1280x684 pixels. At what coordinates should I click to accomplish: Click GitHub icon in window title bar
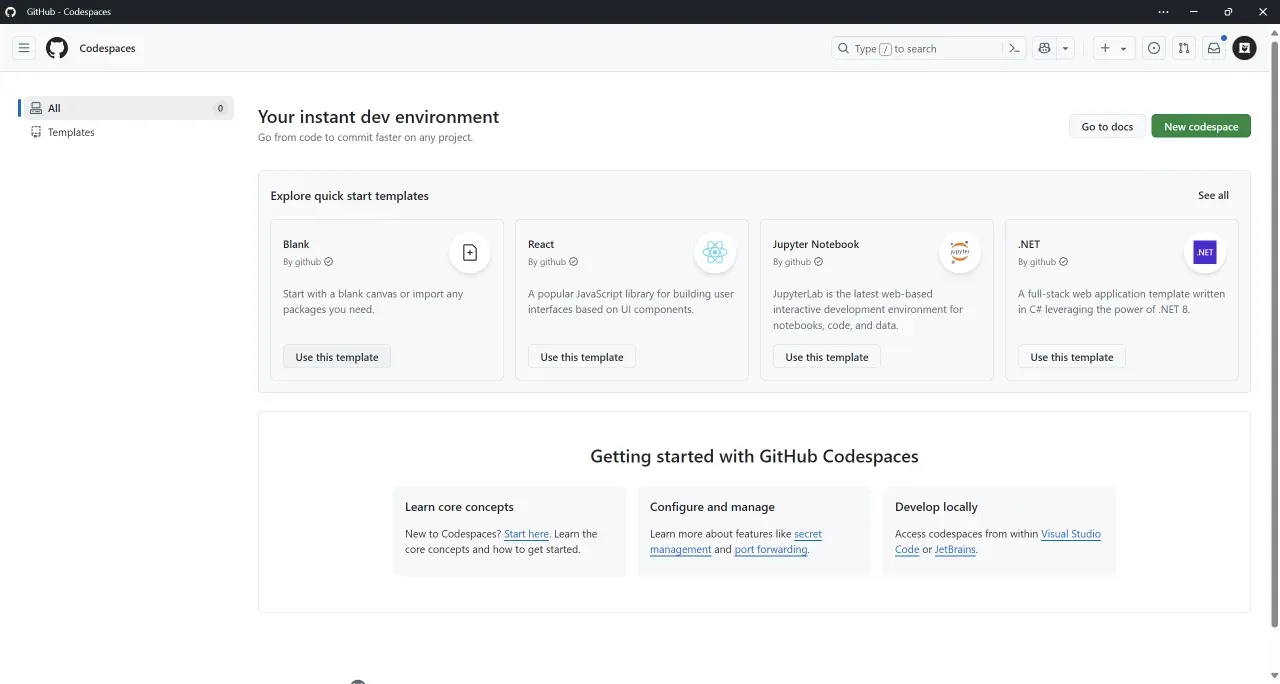[x=11, y=12]
